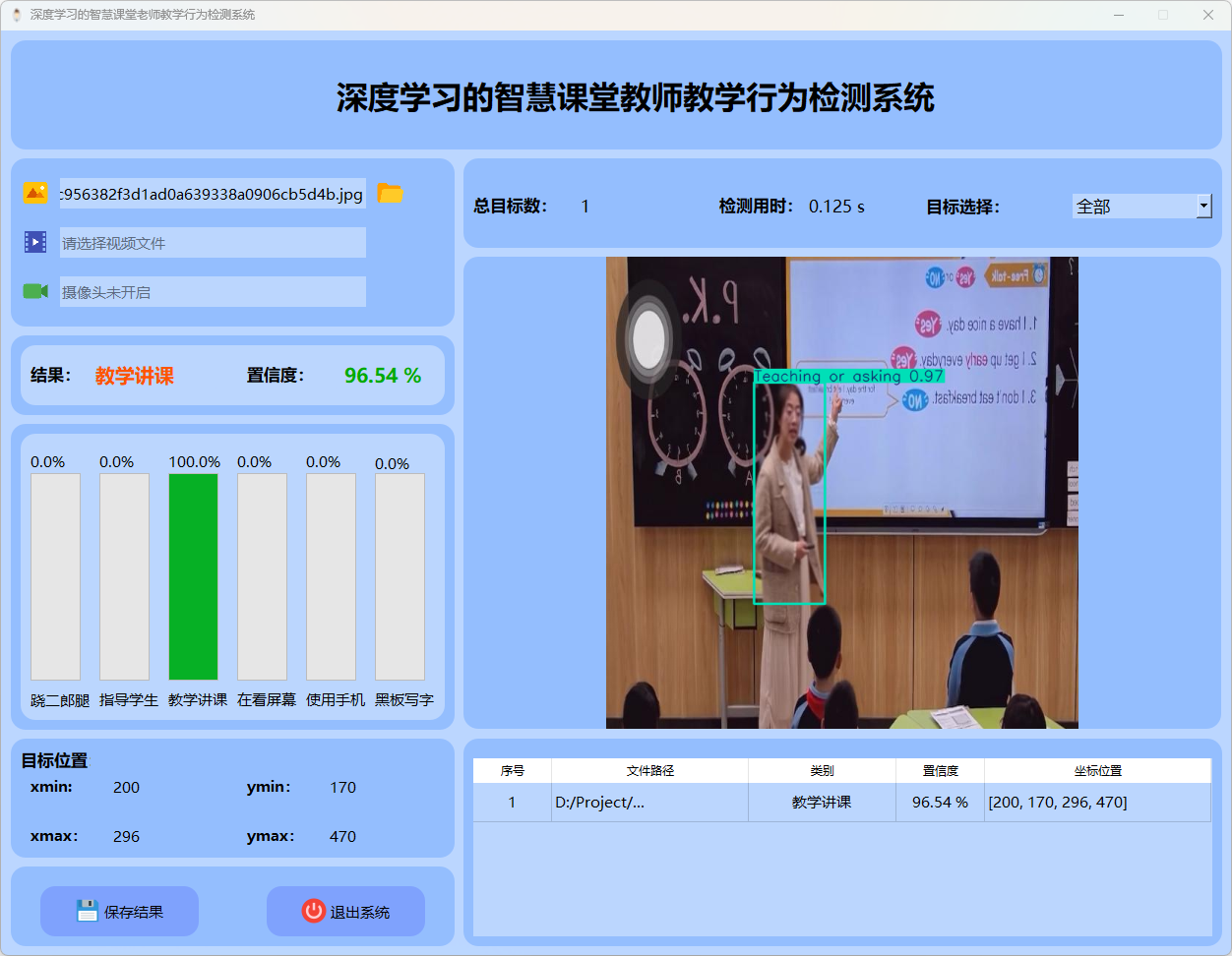The image size is (1232, 956).
Task: Click the image path field ending in .jpg
Action: 213,194
